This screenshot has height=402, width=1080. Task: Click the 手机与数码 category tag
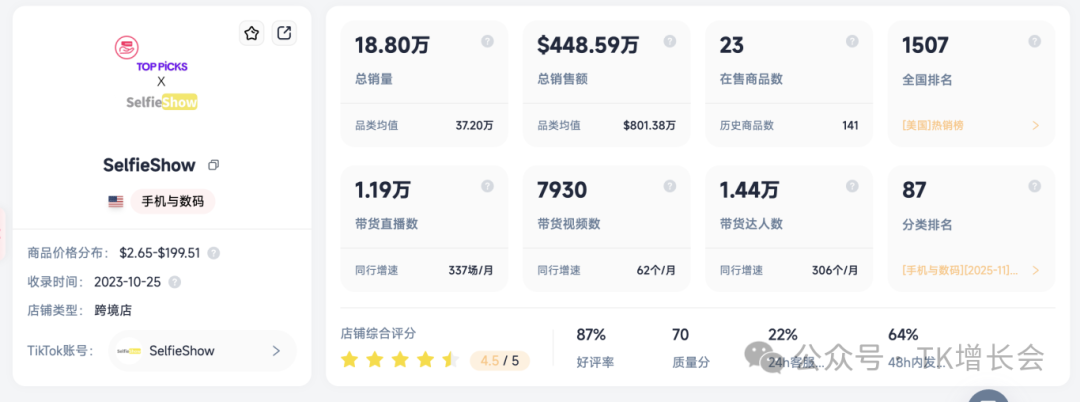[x=172, y=201]
